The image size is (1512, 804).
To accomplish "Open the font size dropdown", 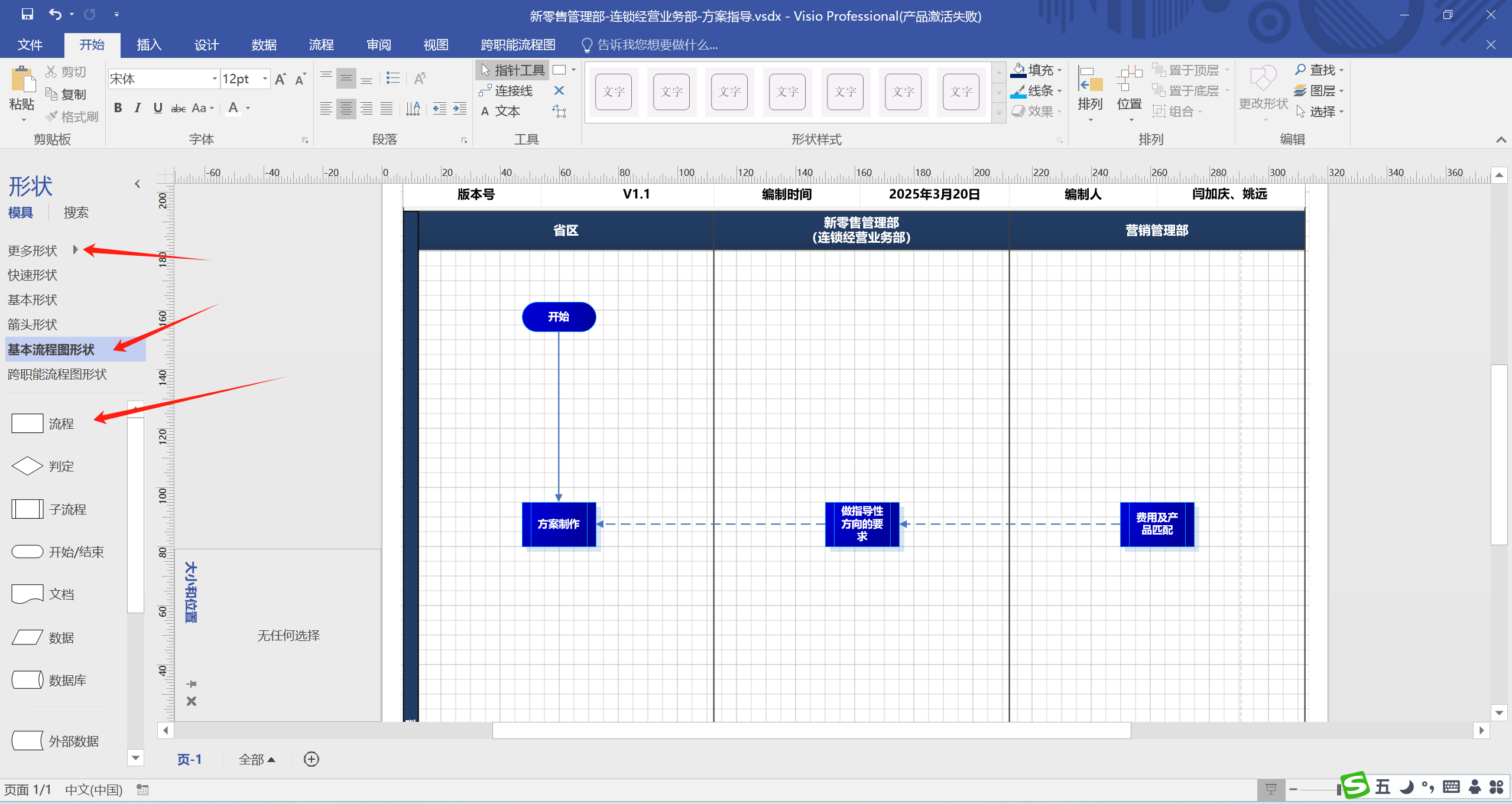I will click(x=265, y=79).
